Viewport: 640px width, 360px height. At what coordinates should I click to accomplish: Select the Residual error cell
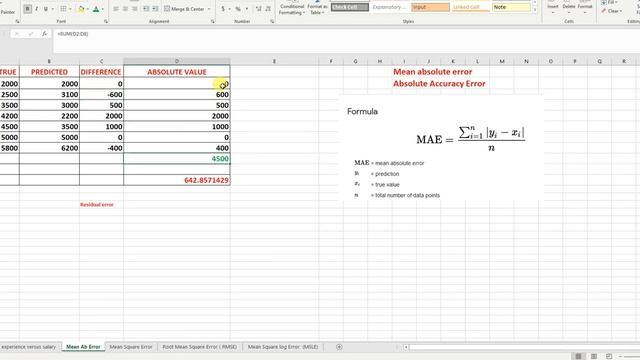[101, 204]
